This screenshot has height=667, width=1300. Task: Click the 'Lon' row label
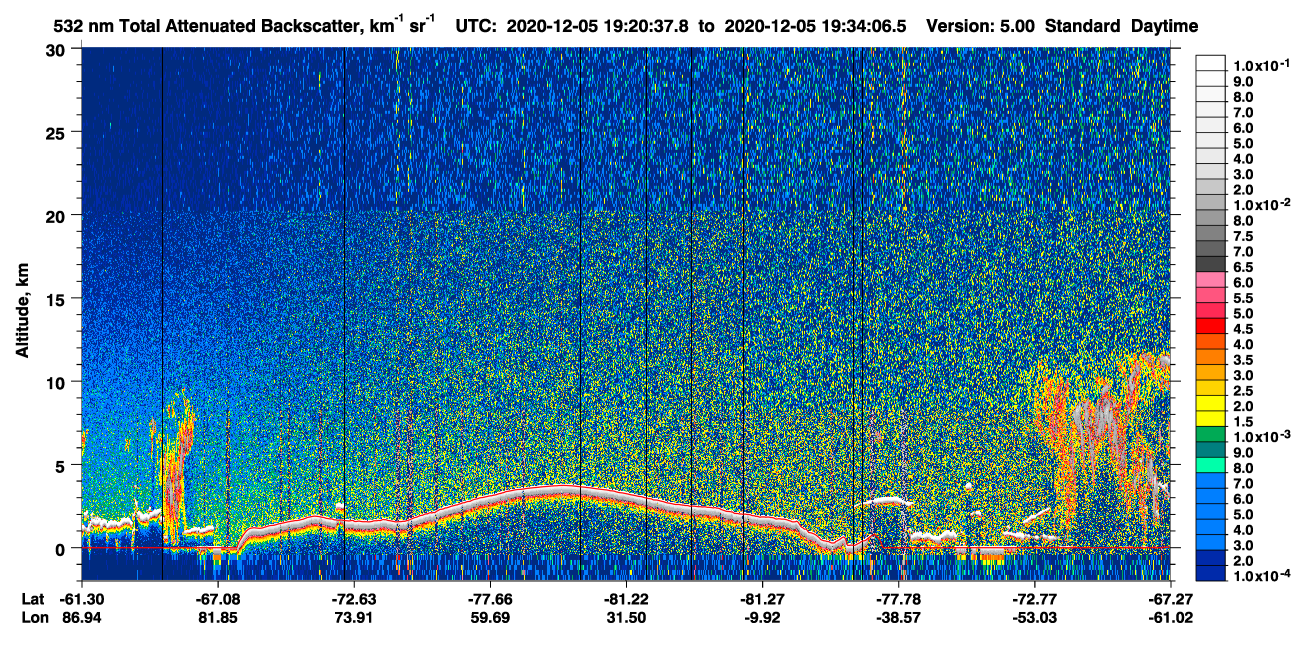(34, 618)
